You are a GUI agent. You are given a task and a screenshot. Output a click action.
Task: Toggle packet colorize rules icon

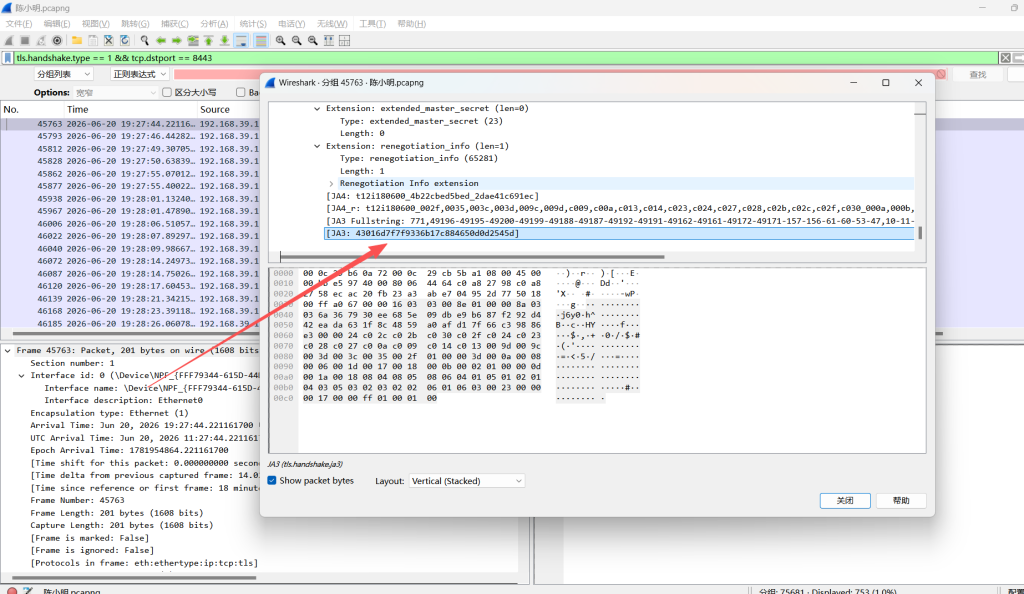tap(261, 40)
